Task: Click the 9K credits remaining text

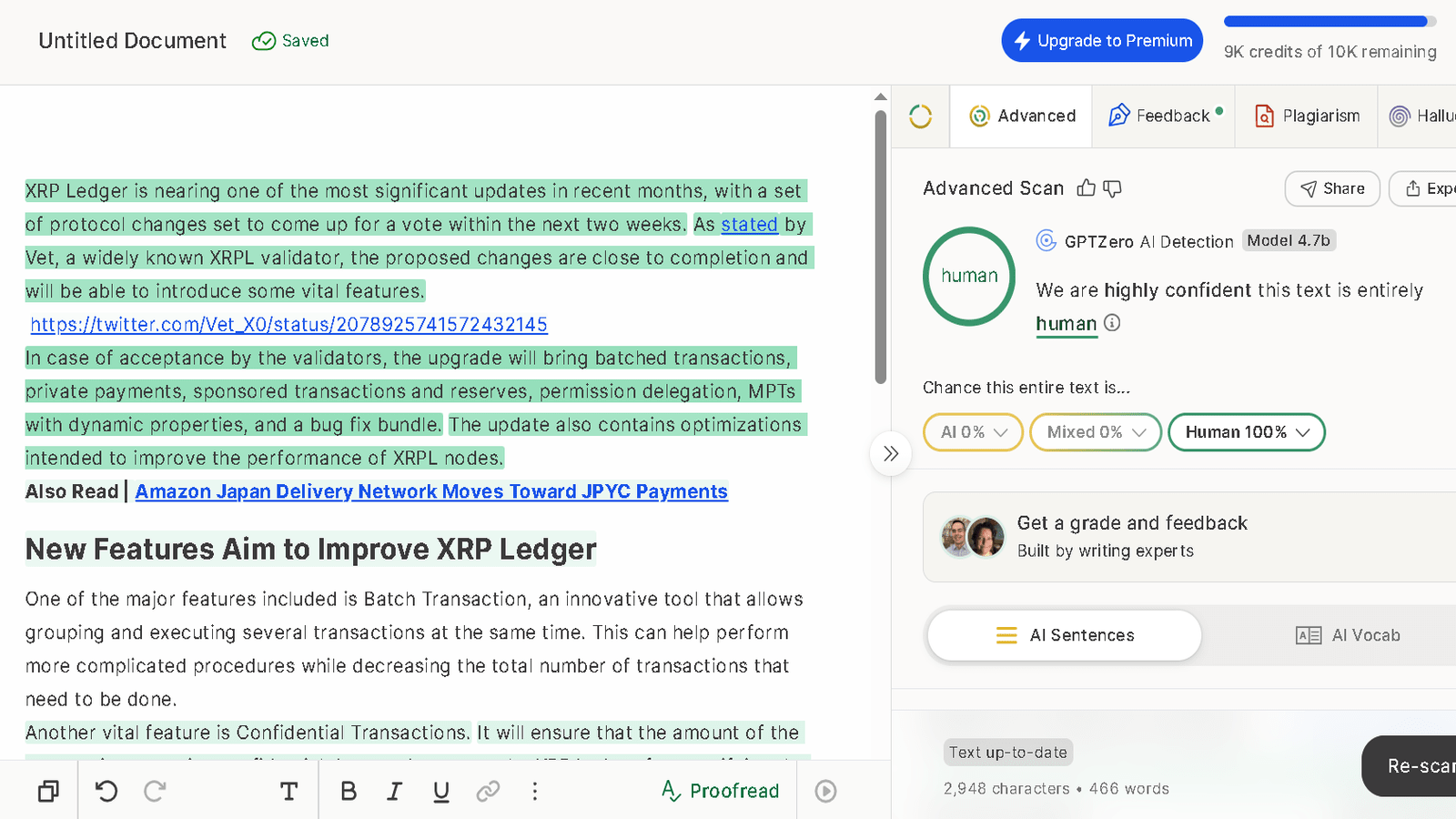Action: (1330, 52)
